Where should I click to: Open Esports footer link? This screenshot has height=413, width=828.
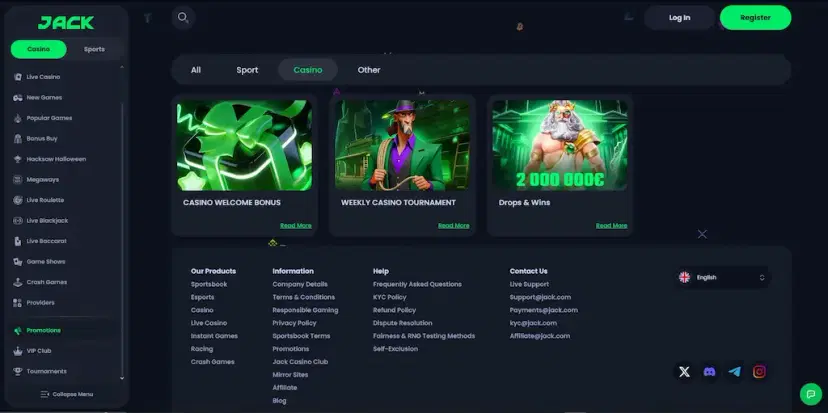click(x=203, y=297)
